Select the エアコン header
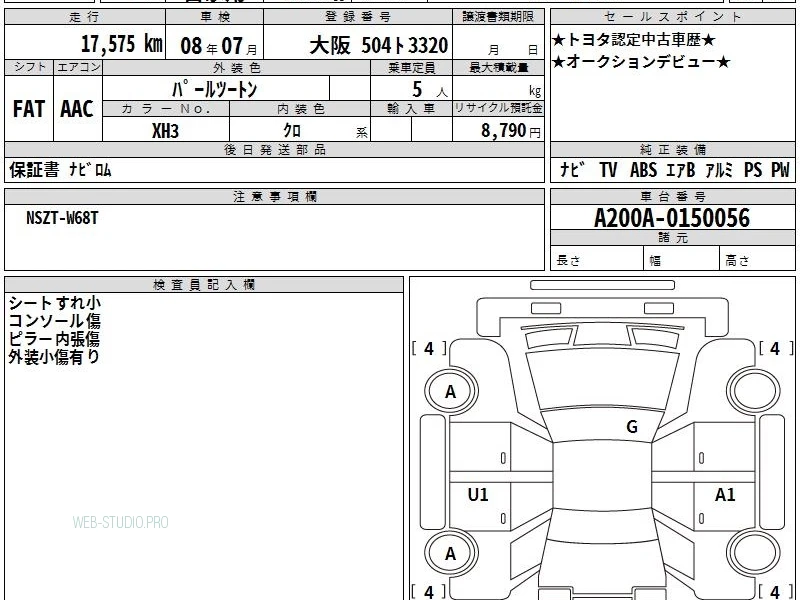The height and width of the screenshot is (600, 800). 78,67
